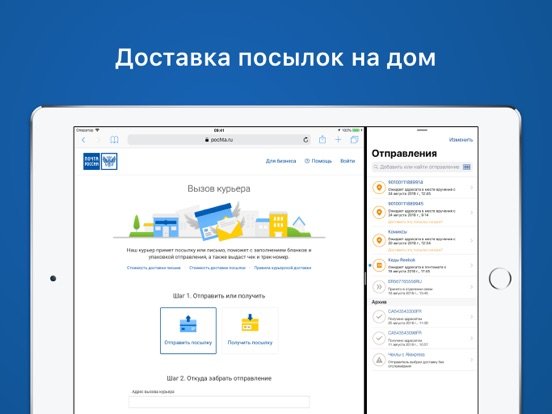Open the Safari share sheet icon
This screenshot has height=414, width=552.
[322, 139]
